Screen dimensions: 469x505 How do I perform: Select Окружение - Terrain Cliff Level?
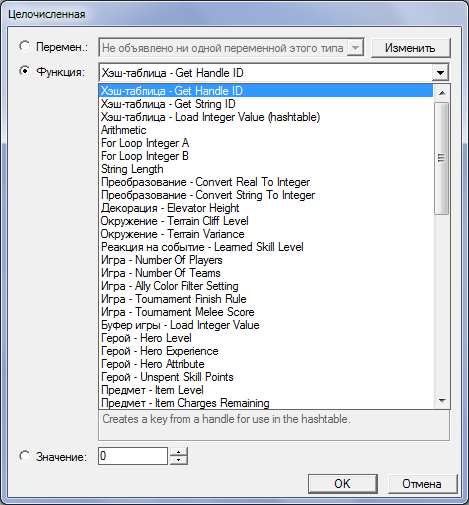[x=266, y=221]
